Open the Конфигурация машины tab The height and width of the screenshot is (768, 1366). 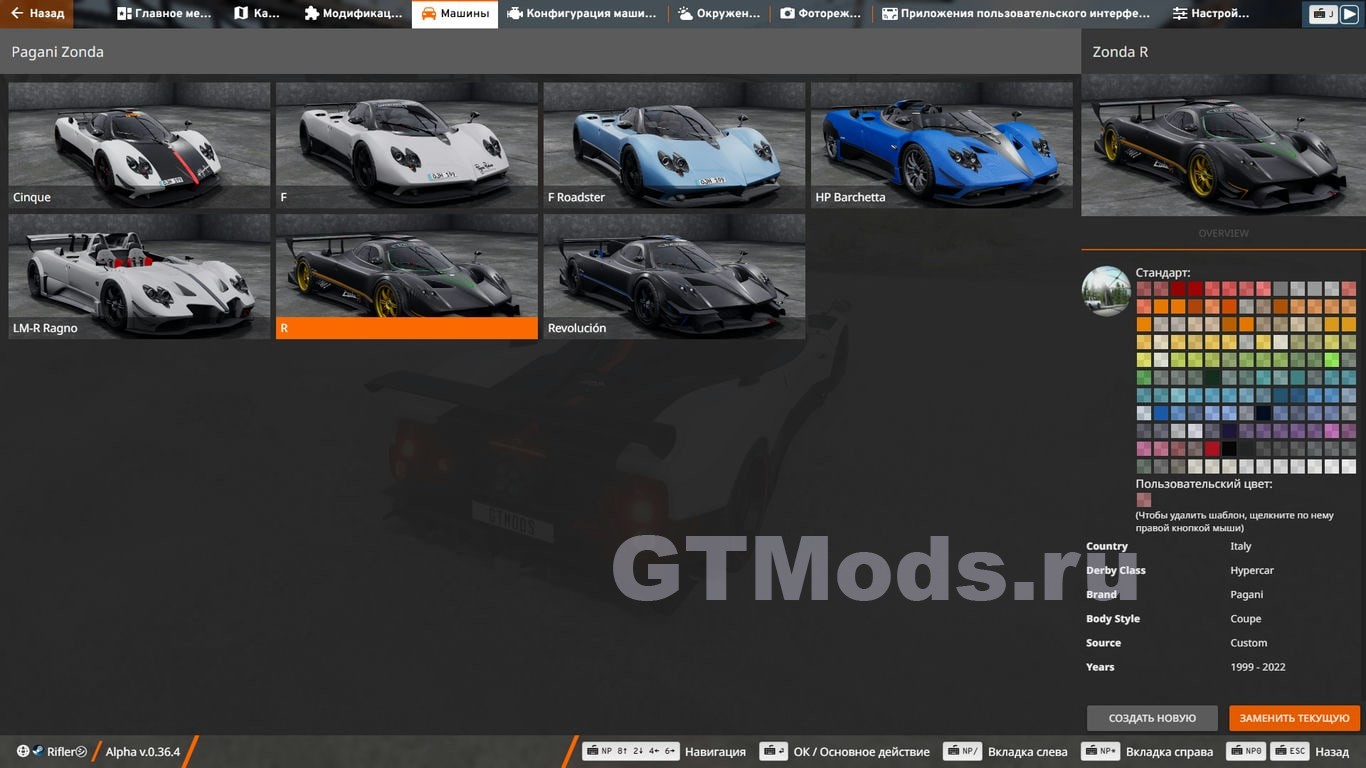582,14
